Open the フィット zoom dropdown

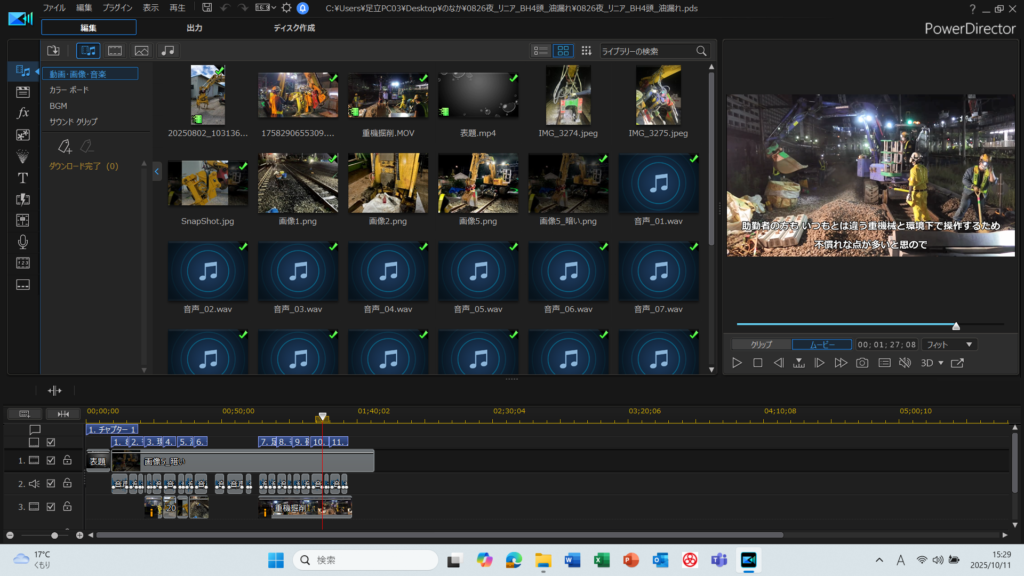(x=948, y=344)
